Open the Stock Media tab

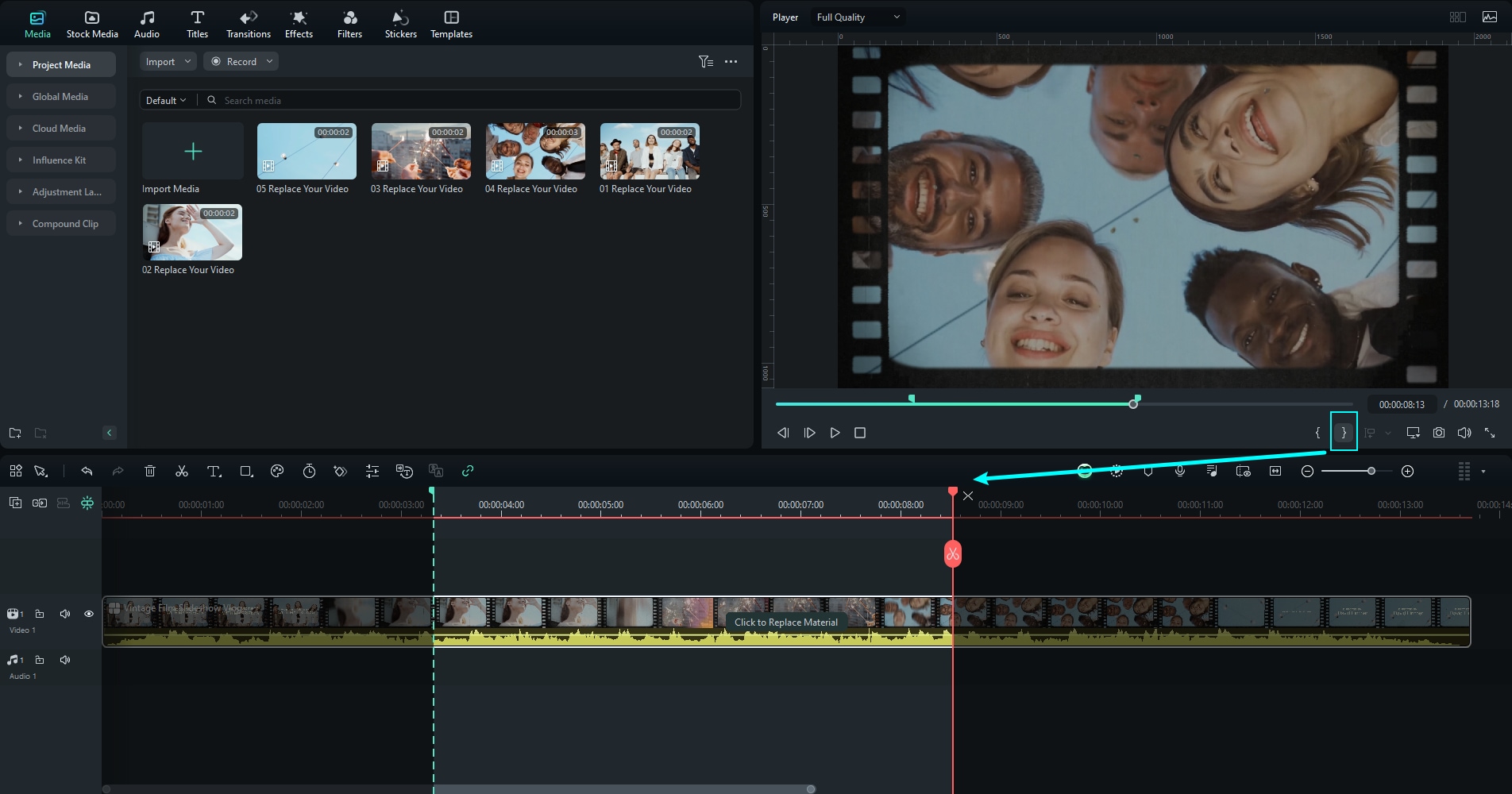coord(92,24)
